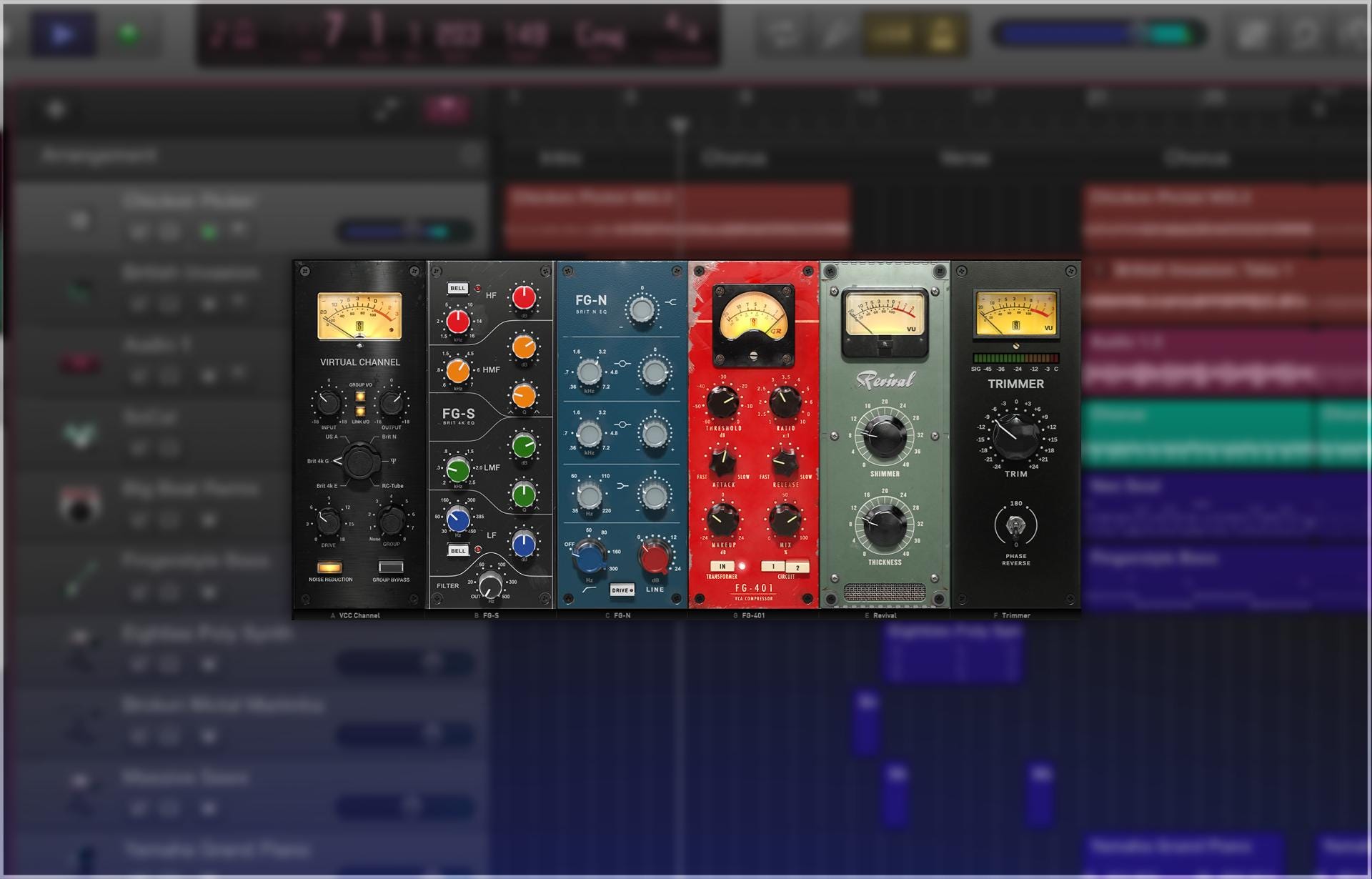The image size is (1372, 879).
Task: Click the INPUT knob on Virtual Channel
Action: click(328, 403)
